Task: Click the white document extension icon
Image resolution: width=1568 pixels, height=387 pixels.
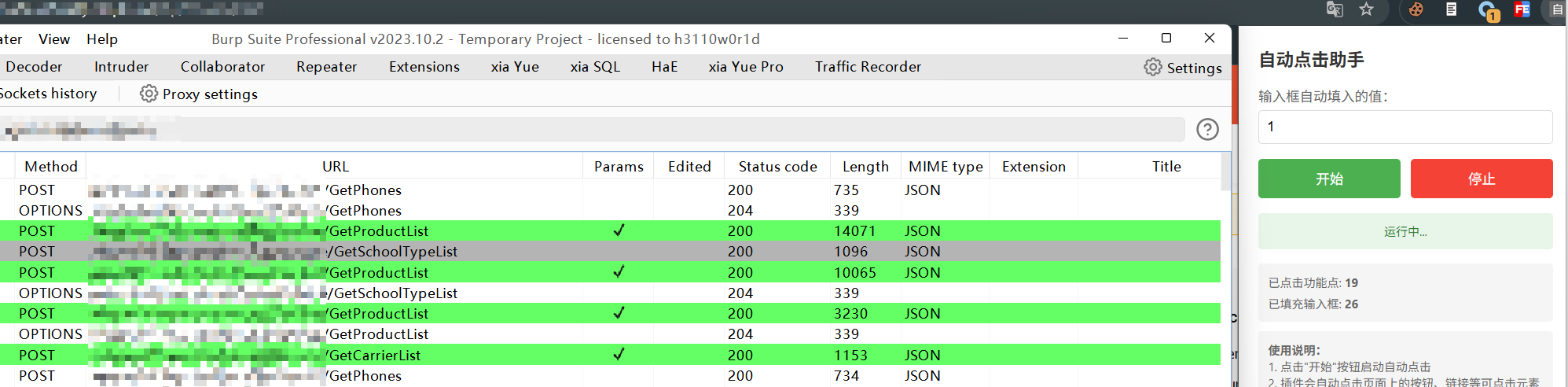Action: 1451,9
